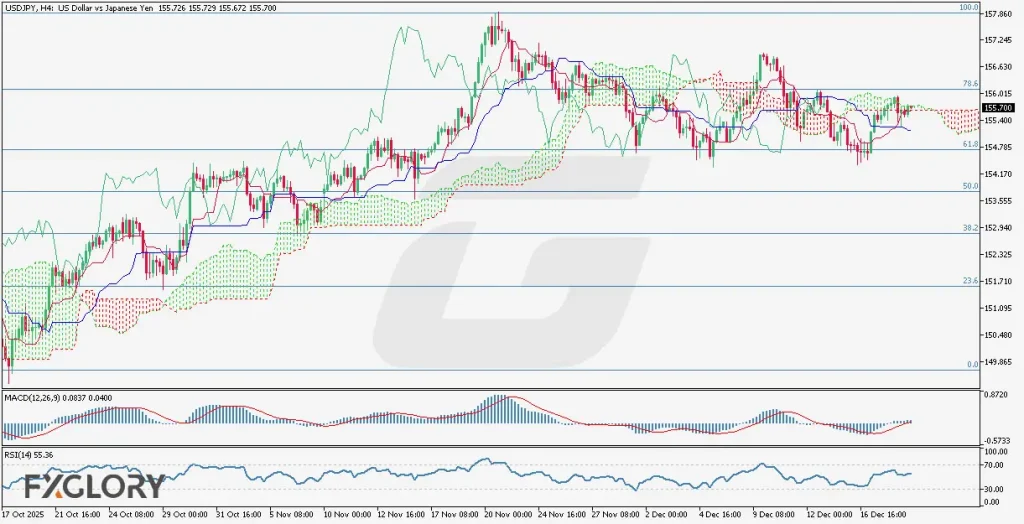Click the 155.400 price axis value
Screen dimensions: 1024x524
tap(997, 120)
